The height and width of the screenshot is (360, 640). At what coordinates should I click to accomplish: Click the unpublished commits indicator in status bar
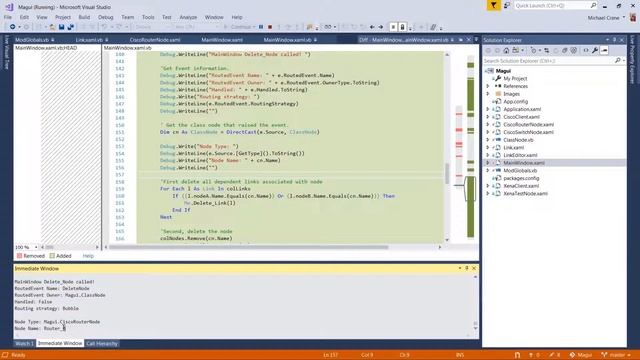click(x=534, y=355)
